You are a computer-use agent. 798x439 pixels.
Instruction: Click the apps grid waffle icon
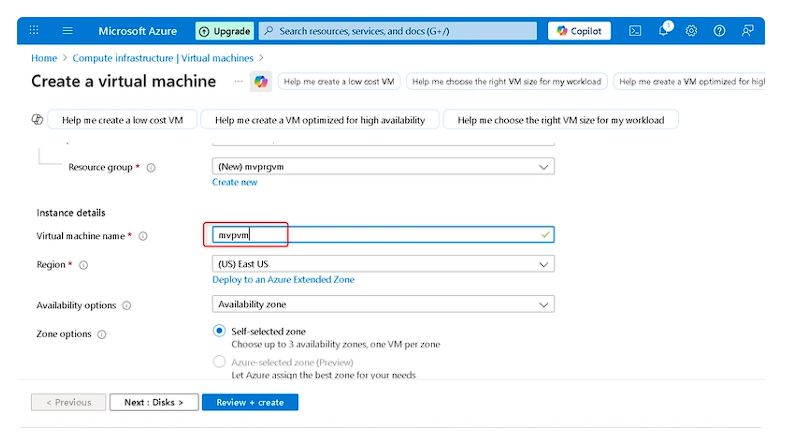click(x=34, y=31)
